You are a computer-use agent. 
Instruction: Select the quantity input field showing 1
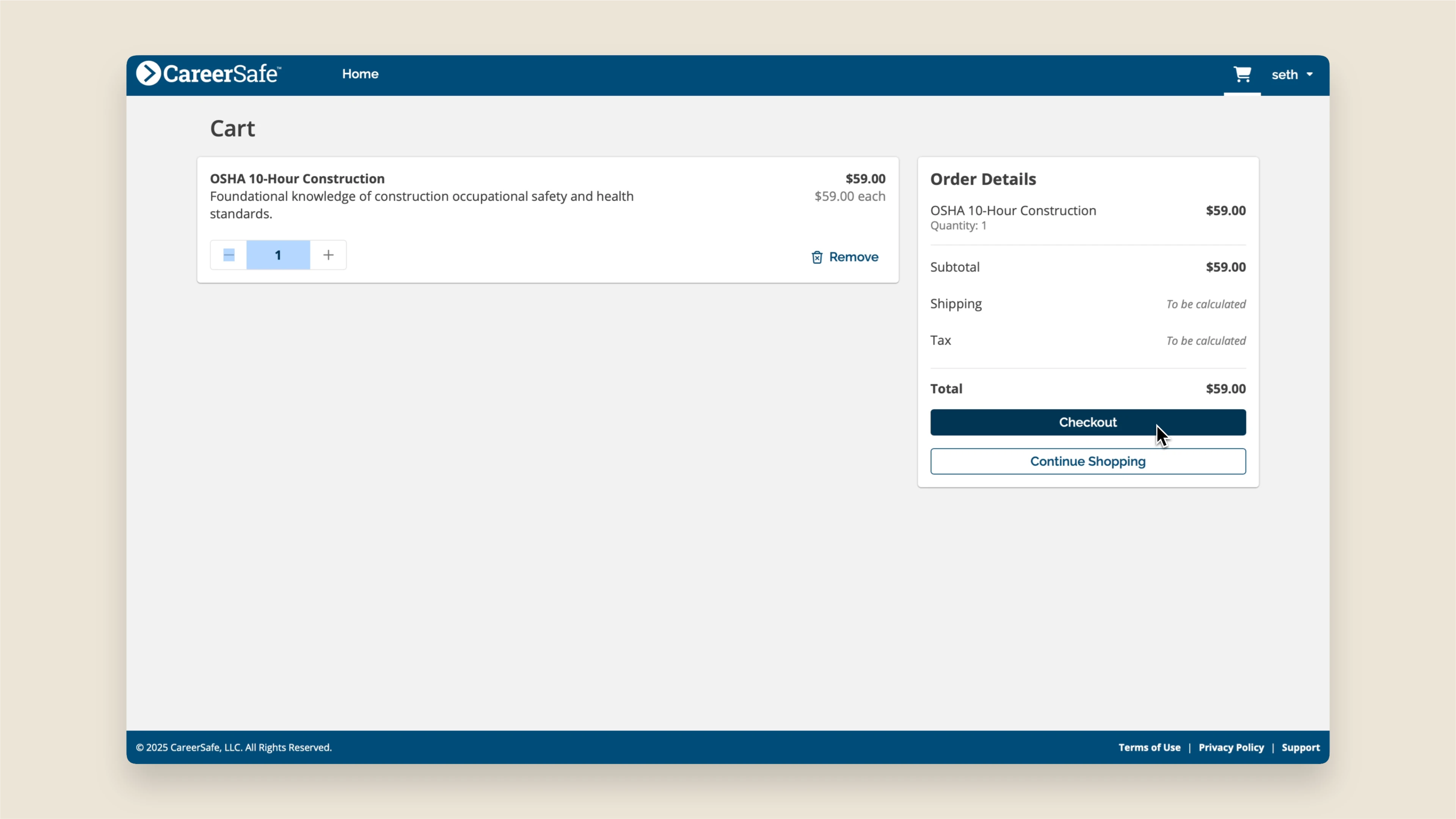coord(278,255)
